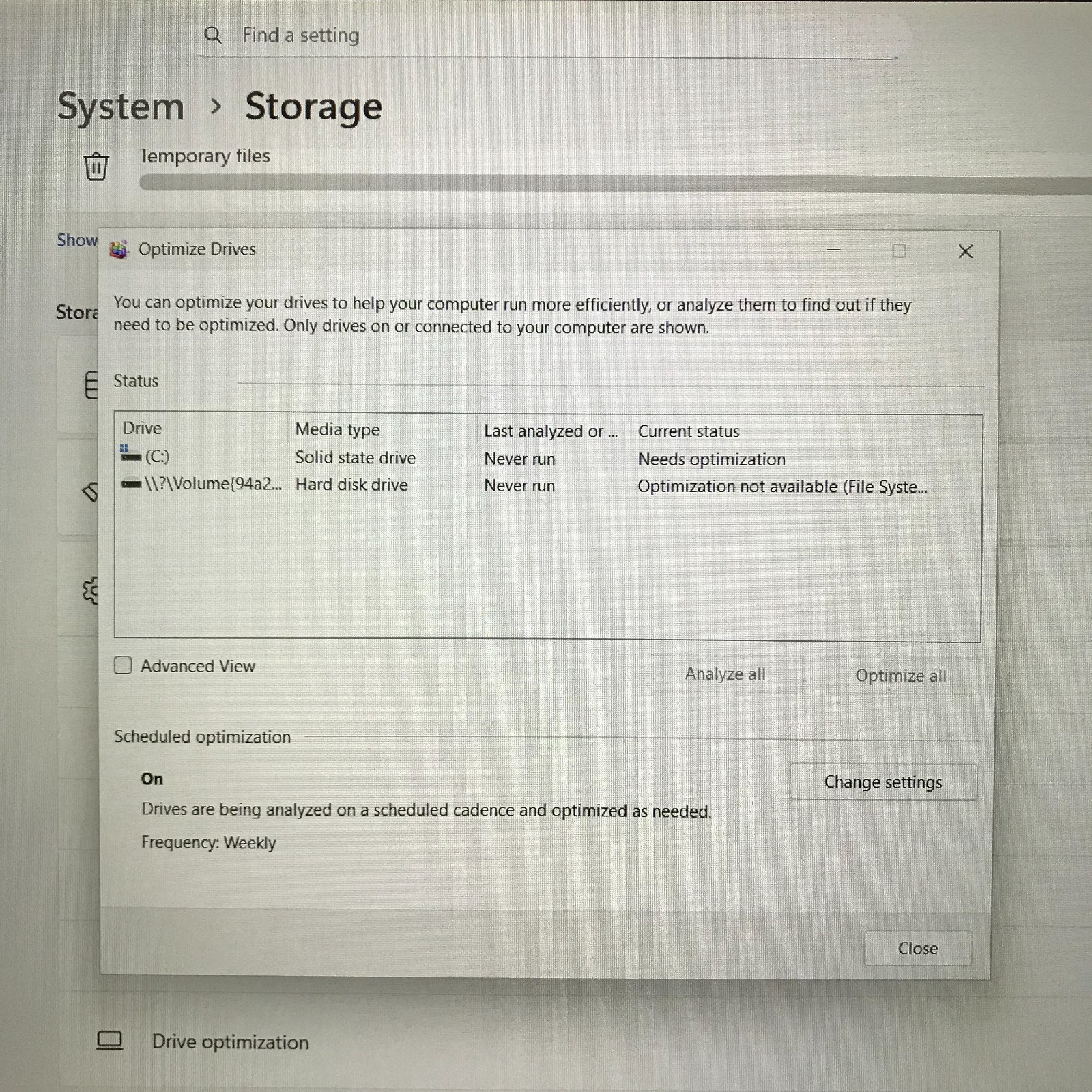Click into the Find a setting search box

click(x=549, y=35)
